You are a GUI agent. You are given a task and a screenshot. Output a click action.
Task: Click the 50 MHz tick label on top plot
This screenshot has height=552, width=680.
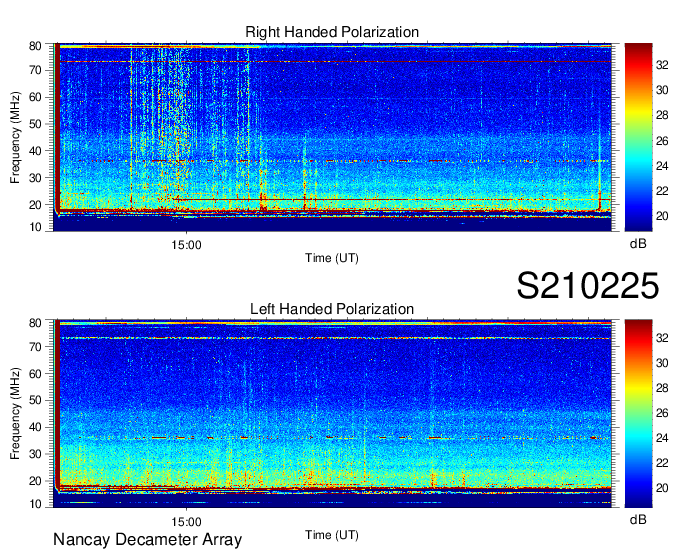pyautogui.click(x=35, y=124)
